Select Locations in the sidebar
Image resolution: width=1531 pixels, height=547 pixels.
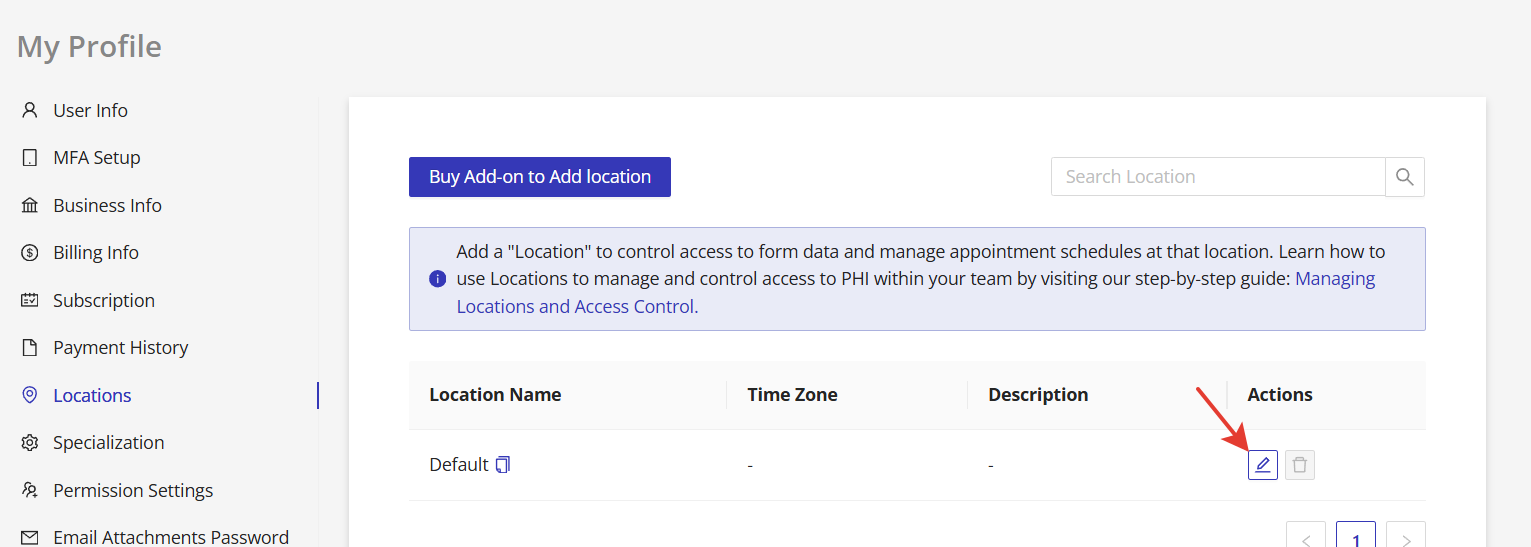coord(92,396)
